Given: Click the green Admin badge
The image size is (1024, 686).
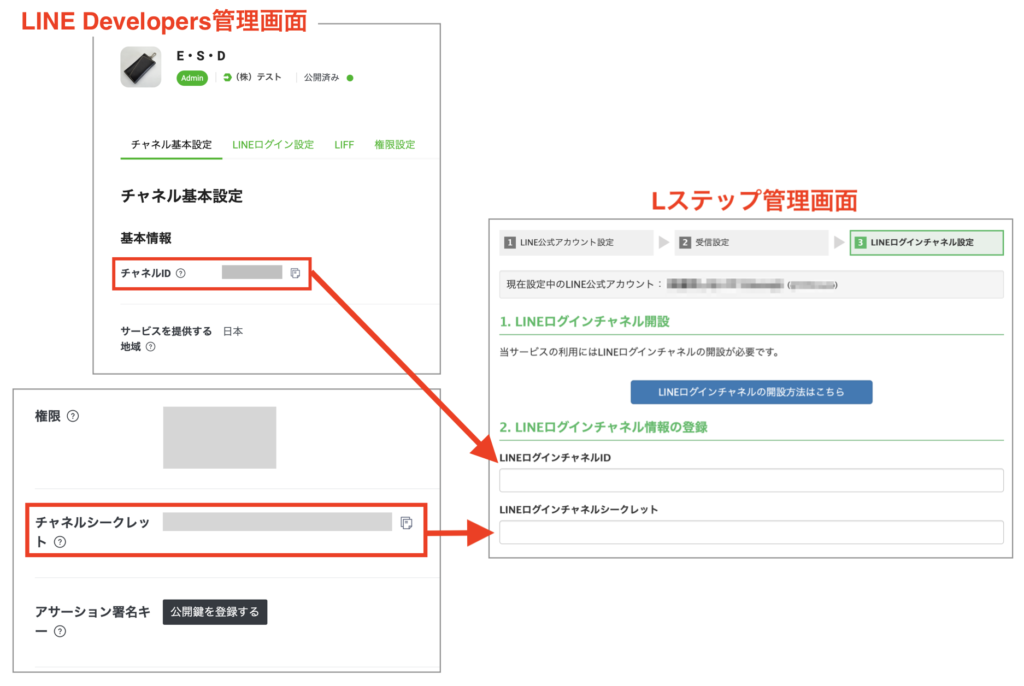Looking at the screenshot, I should pos(192,78).
